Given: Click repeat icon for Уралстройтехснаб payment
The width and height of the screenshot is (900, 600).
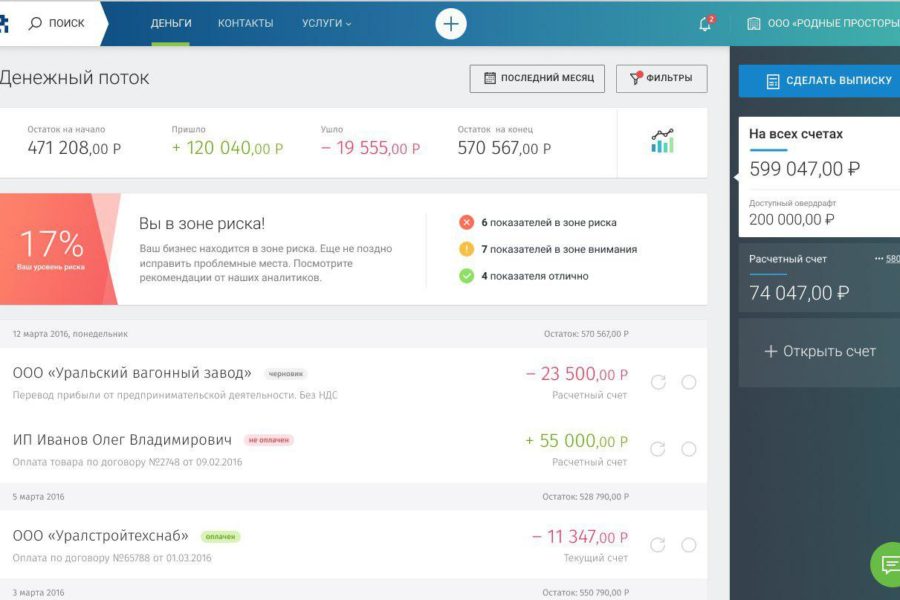Looking at the screenshot, I should pyautogui.click(x=658, y=545).
